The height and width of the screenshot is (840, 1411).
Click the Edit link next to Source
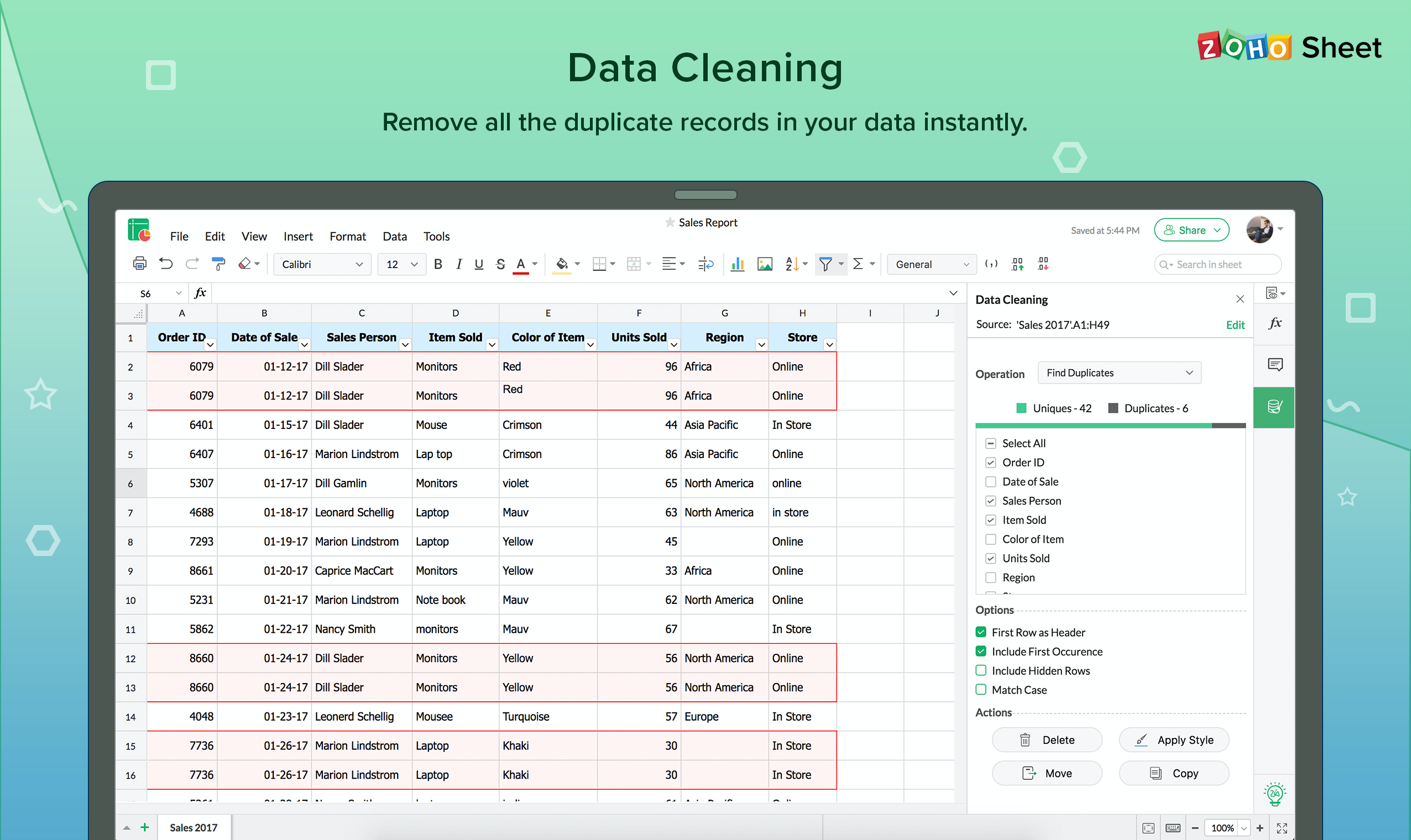1236,324
